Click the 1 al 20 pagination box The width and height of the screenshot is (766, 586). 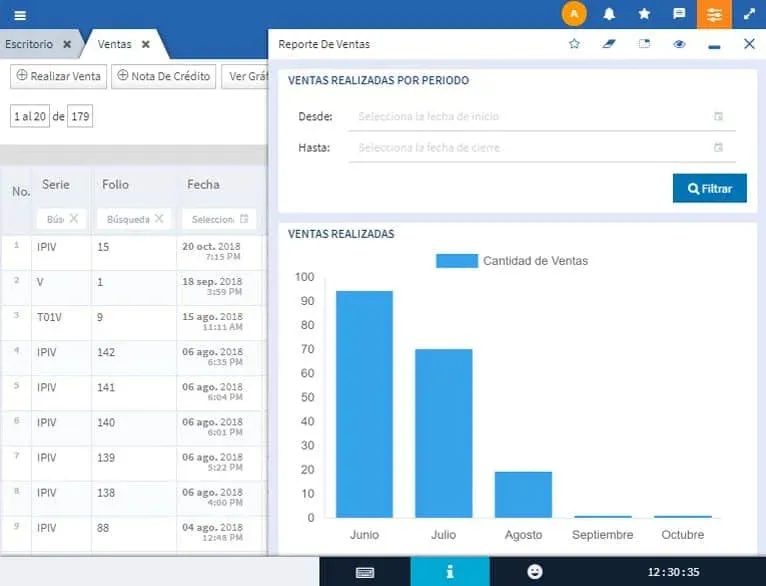(30, 116)
